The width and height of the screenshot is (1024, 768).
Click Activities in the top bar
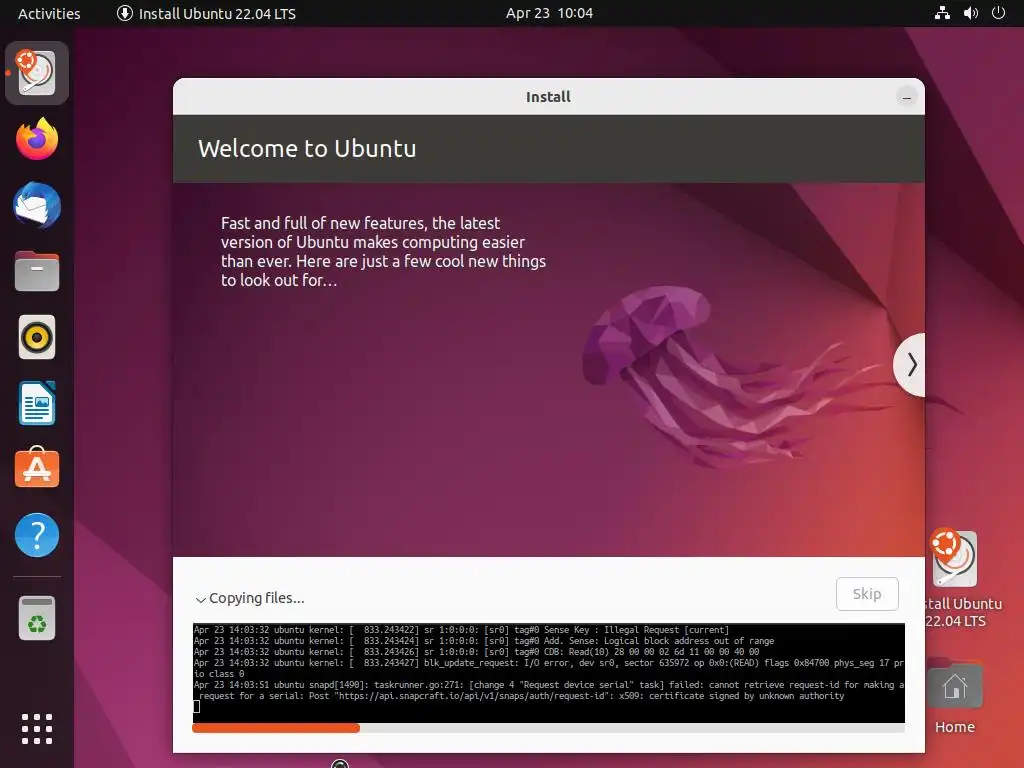click(x=49, y=13)
